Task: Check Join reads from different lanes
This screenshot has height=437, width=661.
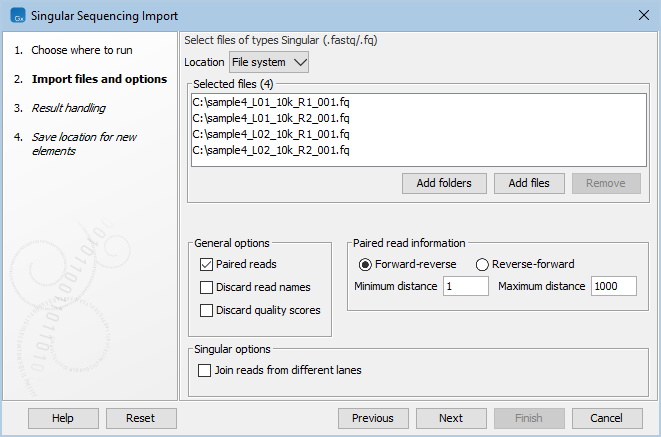Action: pos(207,370)
